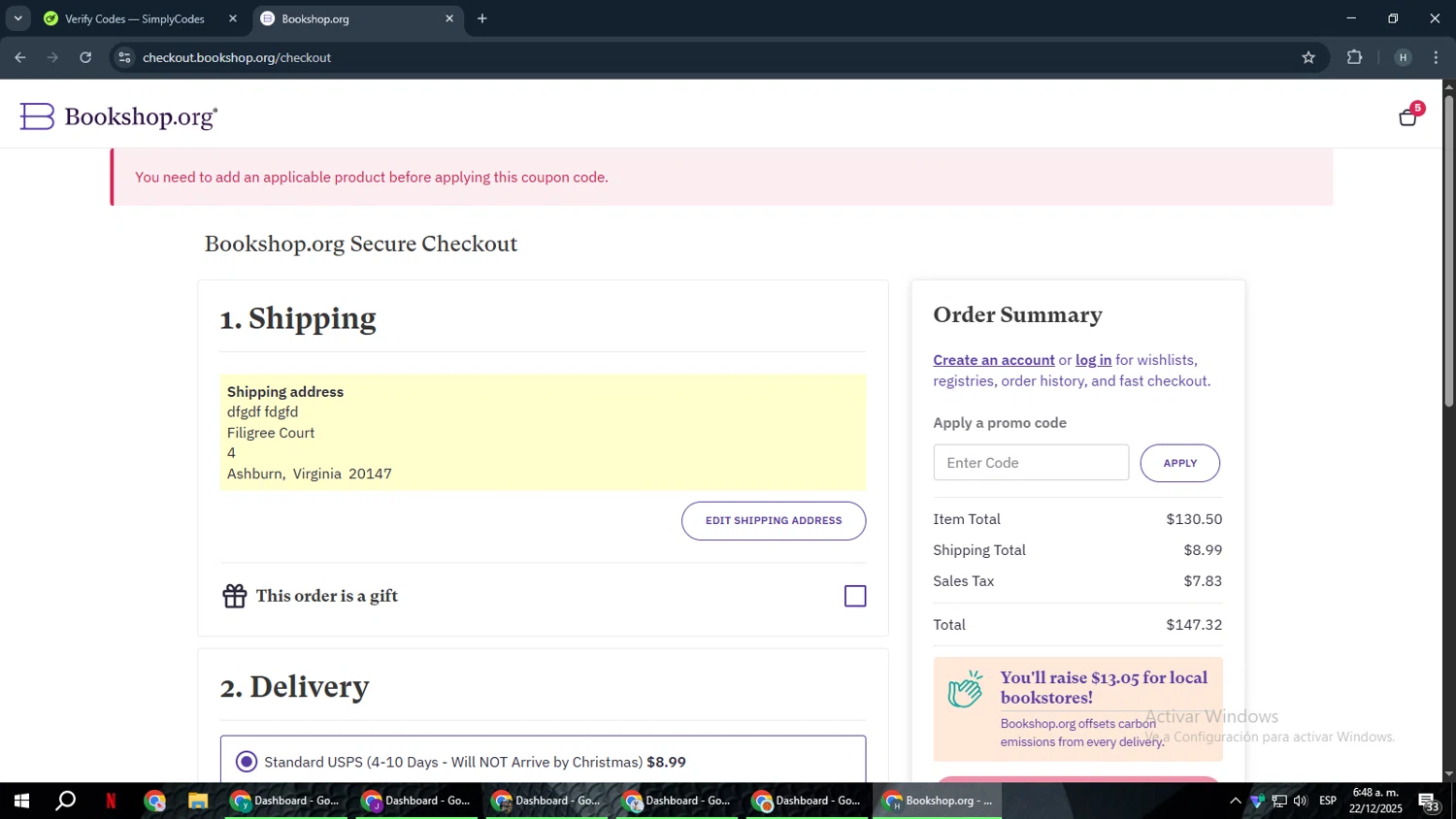Click the Item Total $130.50 value

click(x=1194, y=519)
